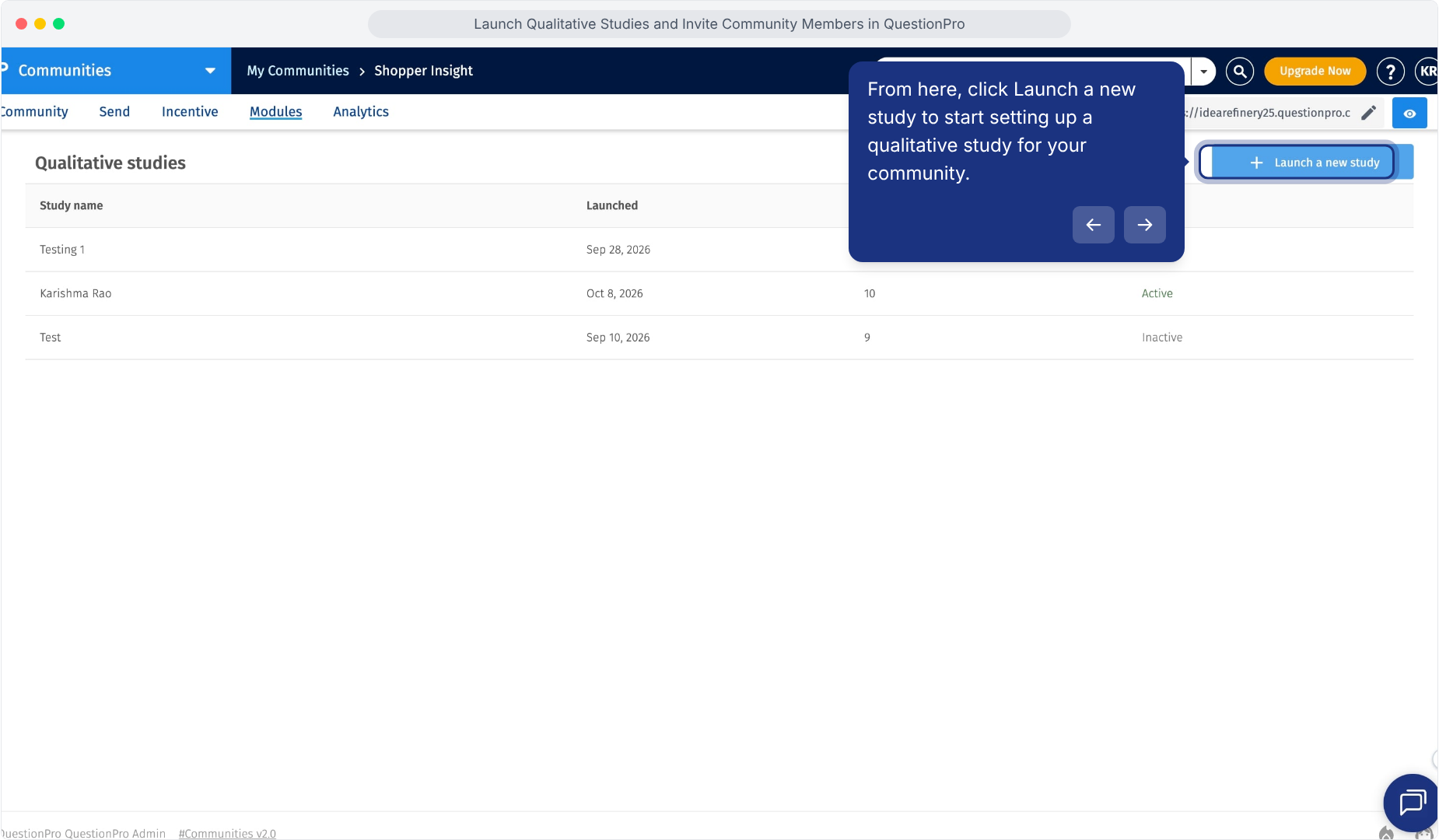Image resolution: width=1439 pixels, height=840 pixels.
Task: Click the pencil icon to edit community URL
Action: click(x=1368, y=113)
